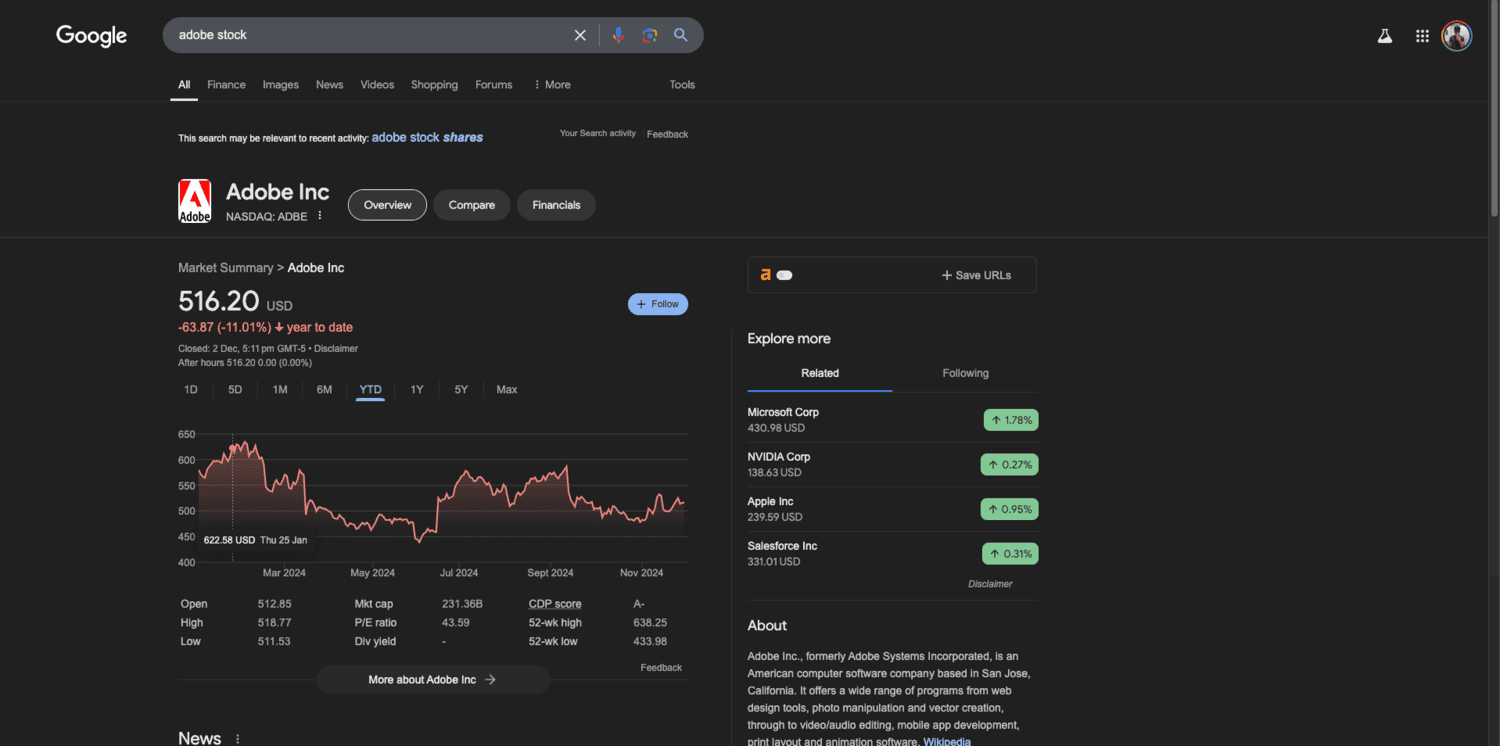
Task: Open More about Adobe Inc
Action: tap(433, 680)
